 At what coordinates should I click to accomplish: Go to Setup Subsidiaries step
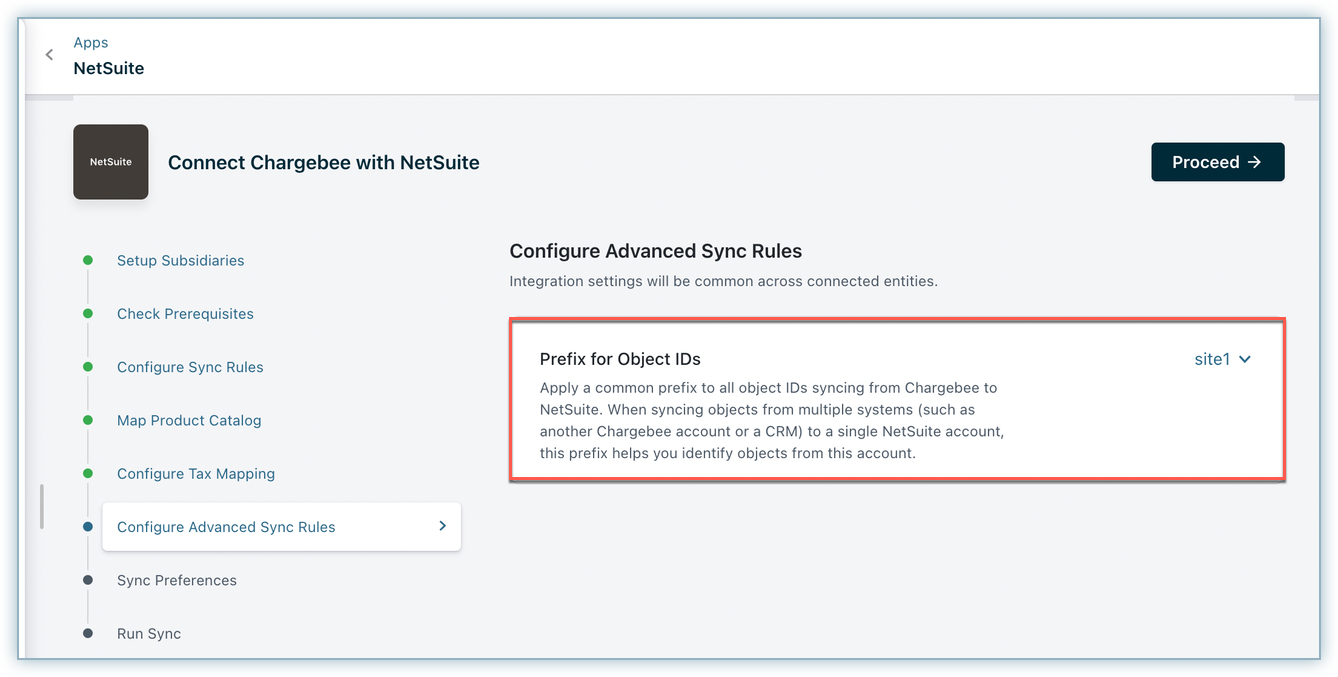pos(180,260)
